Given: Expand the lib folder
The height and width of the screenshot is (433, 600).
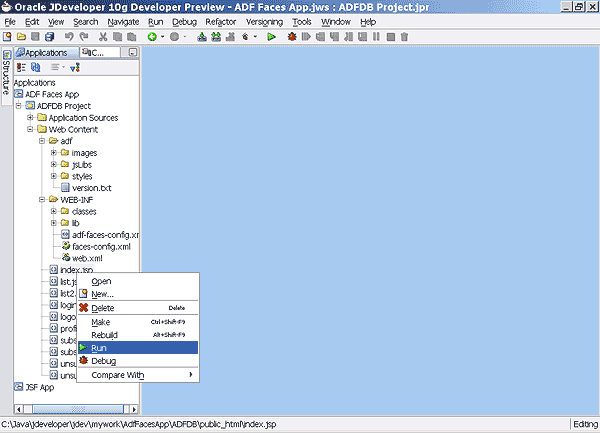Looking at the screenshot, I should 54,223.
